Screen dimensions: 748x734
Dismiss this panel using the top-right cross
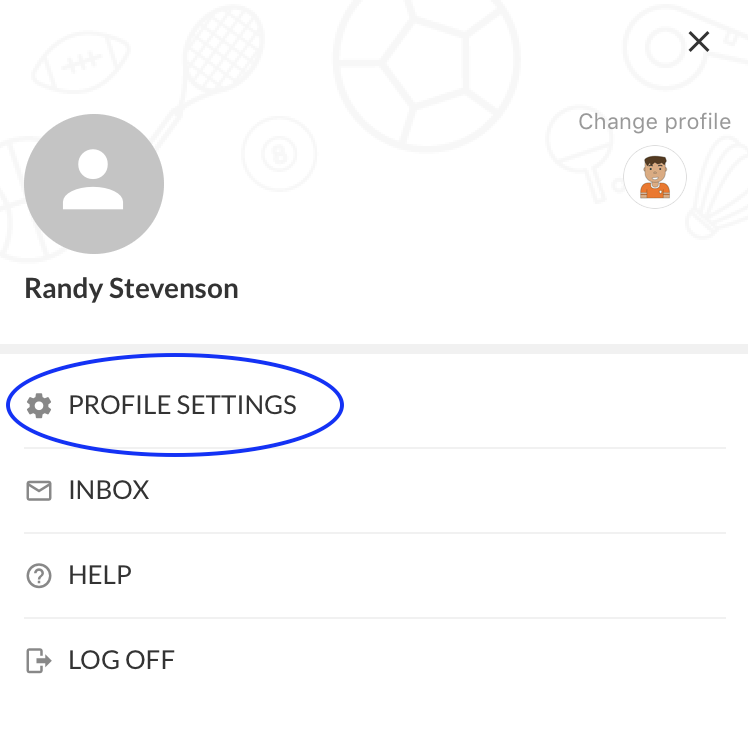pos(699,41)
